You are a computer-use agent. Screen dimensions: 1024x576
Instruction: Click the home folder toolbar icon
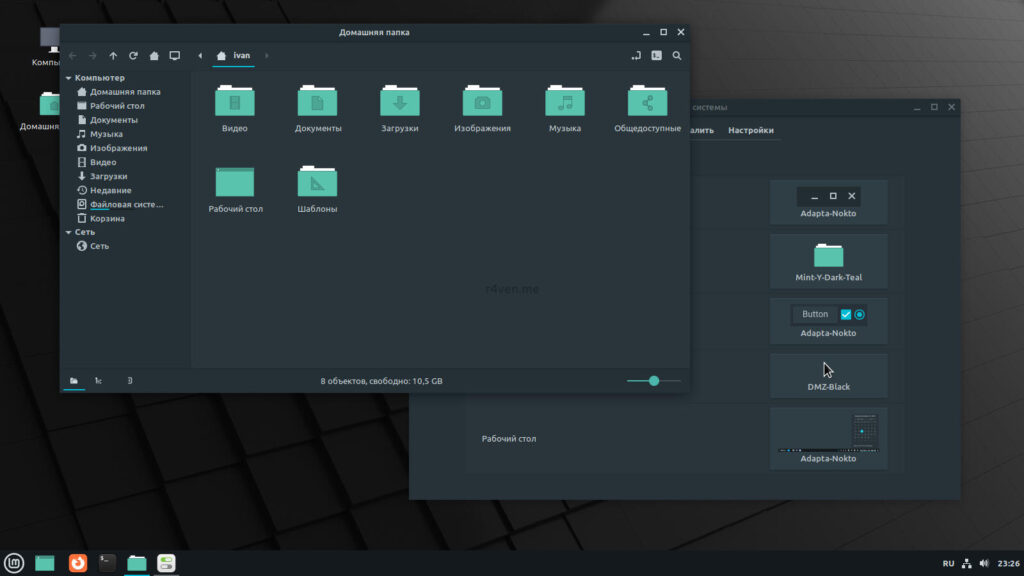tap(154, 56)
